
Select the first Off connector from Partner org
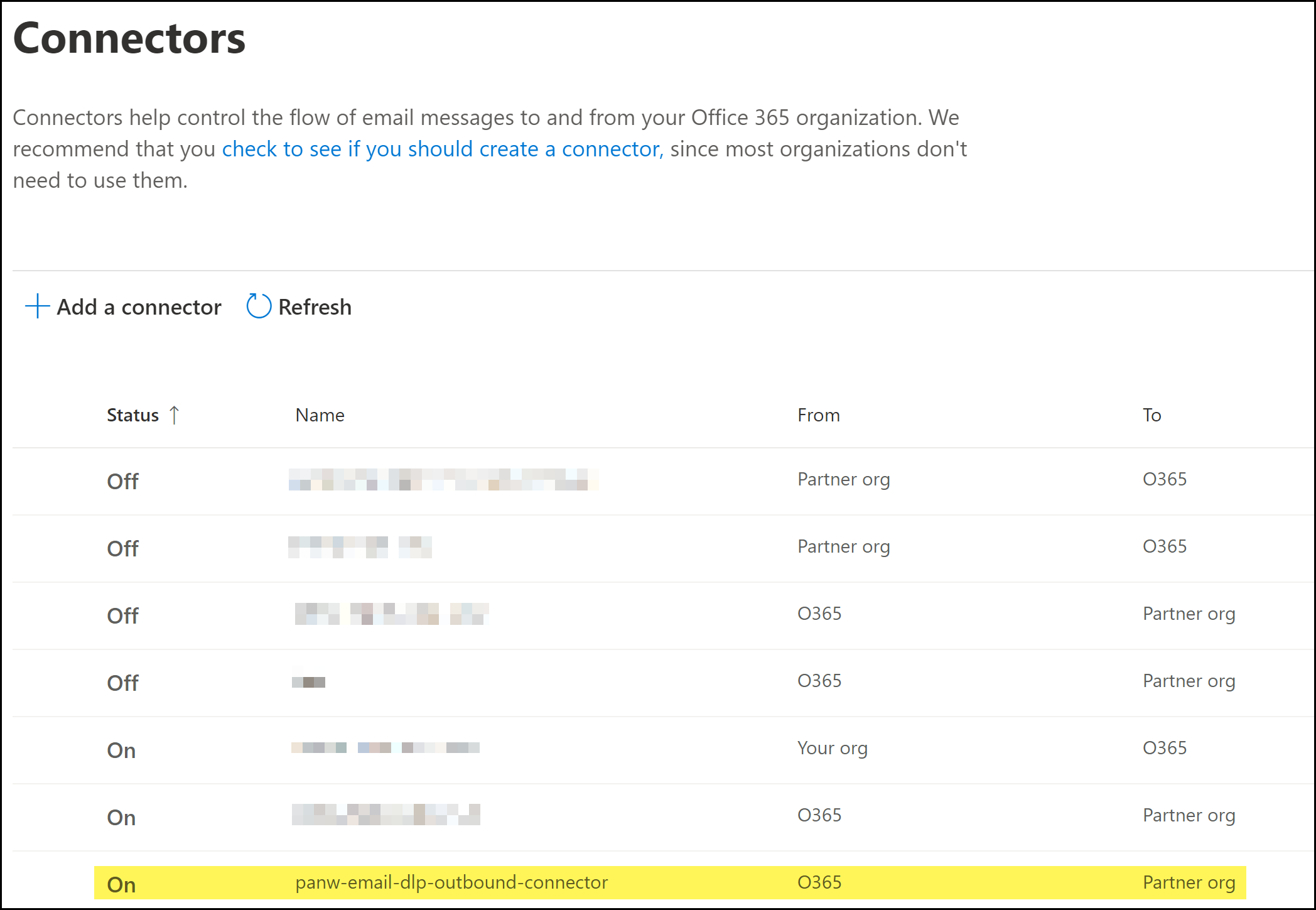[443, 480]
